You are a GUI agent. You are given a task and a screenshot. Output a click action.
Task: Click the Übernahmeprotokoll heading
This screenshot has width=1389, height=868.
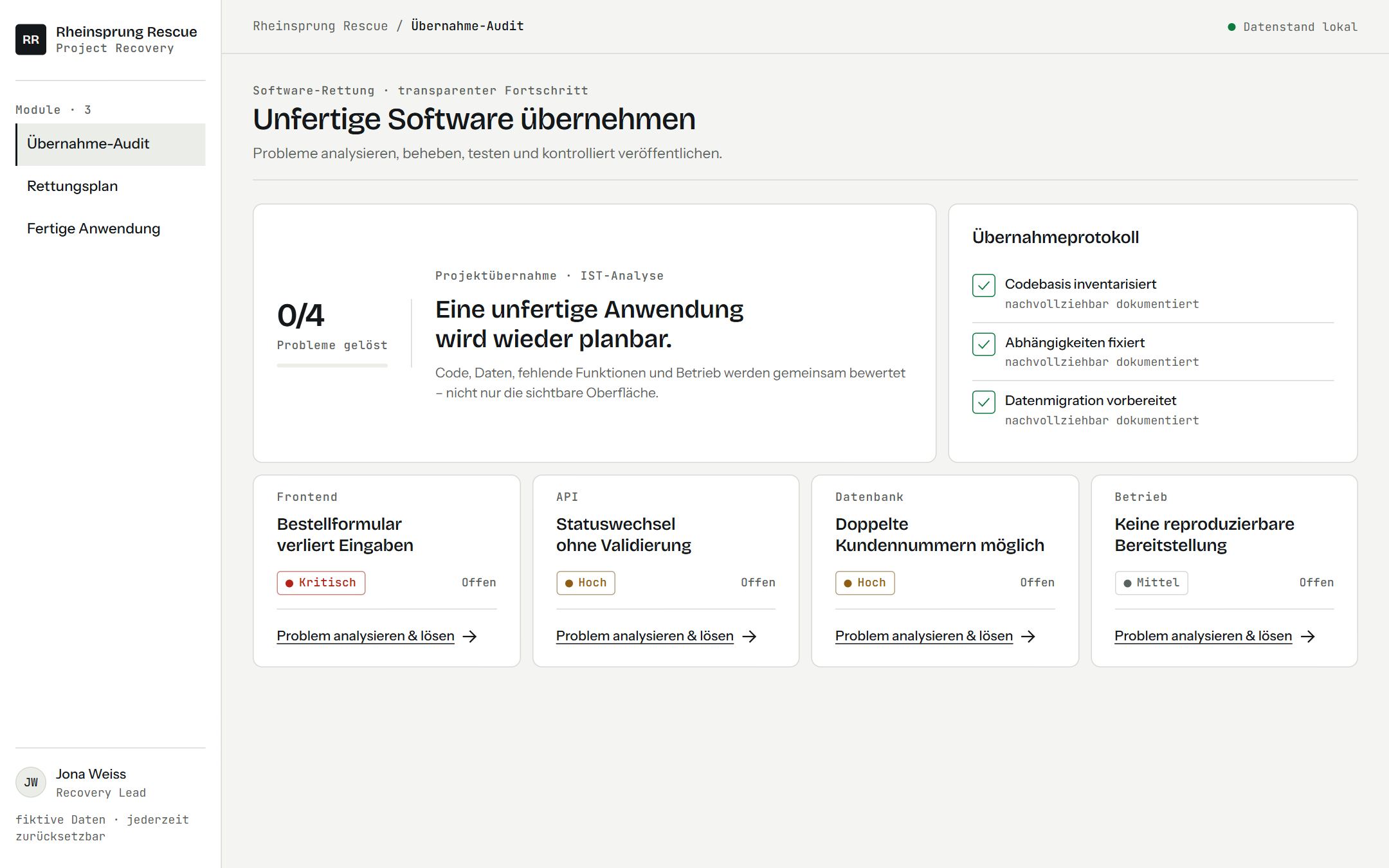1055,237
